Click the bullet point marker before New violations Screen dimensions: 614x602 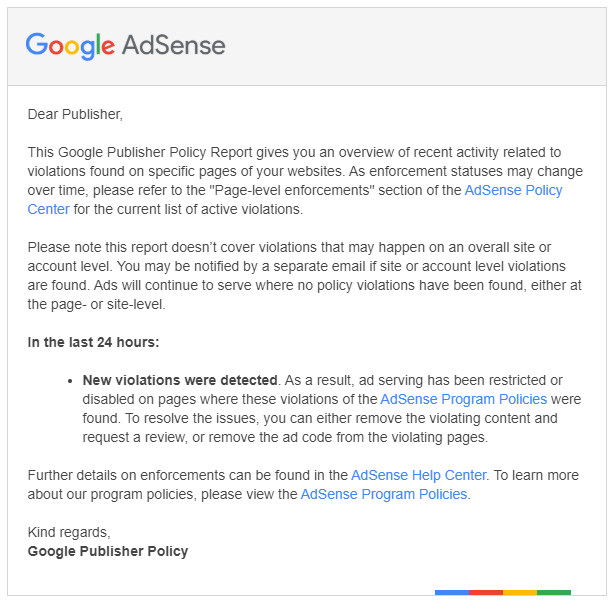click(x=70, y=381)
